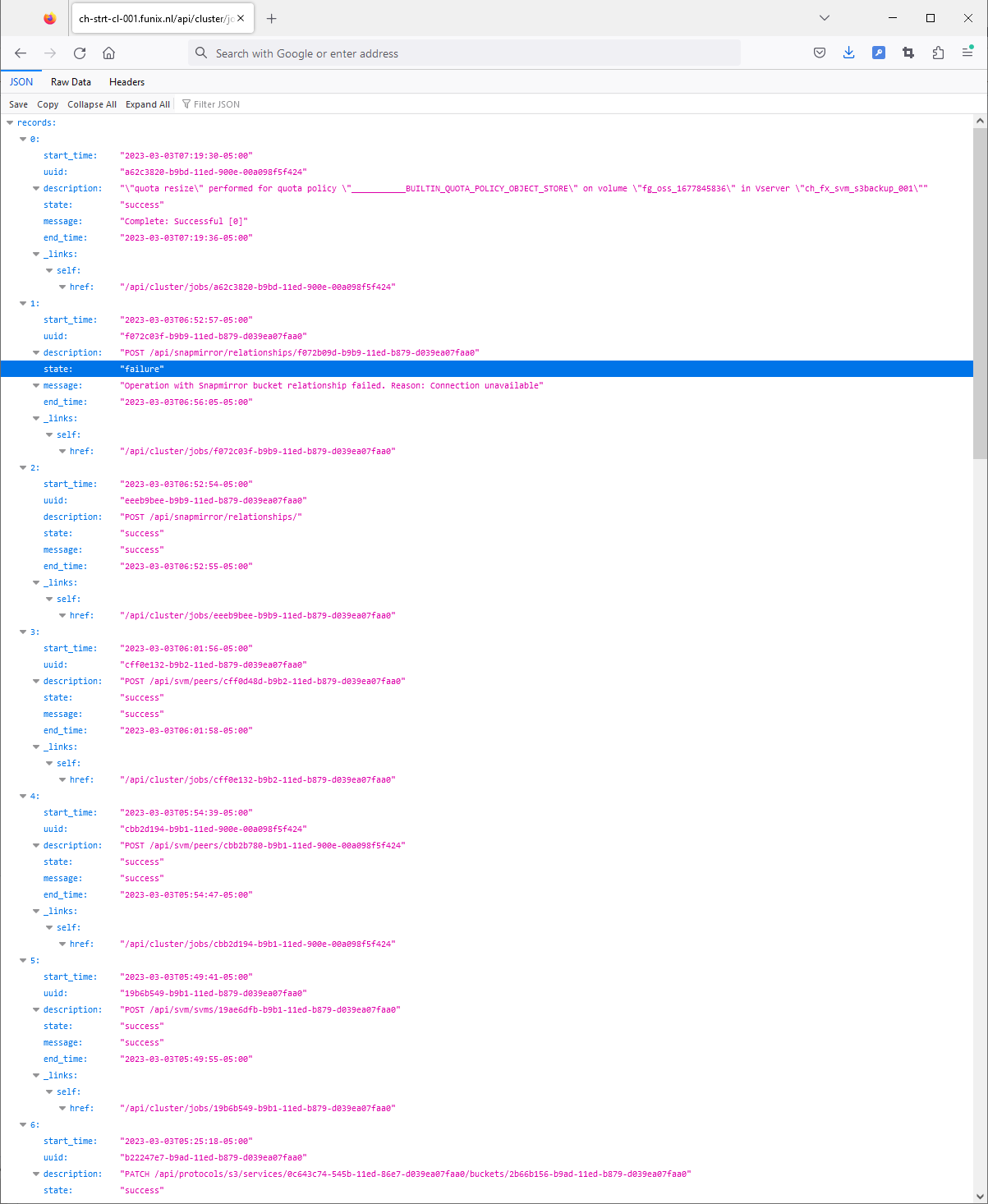Collapse record 5 node
Image resolution: width=988 pixels, height=1204 pixels.
[x=23, y=960]
